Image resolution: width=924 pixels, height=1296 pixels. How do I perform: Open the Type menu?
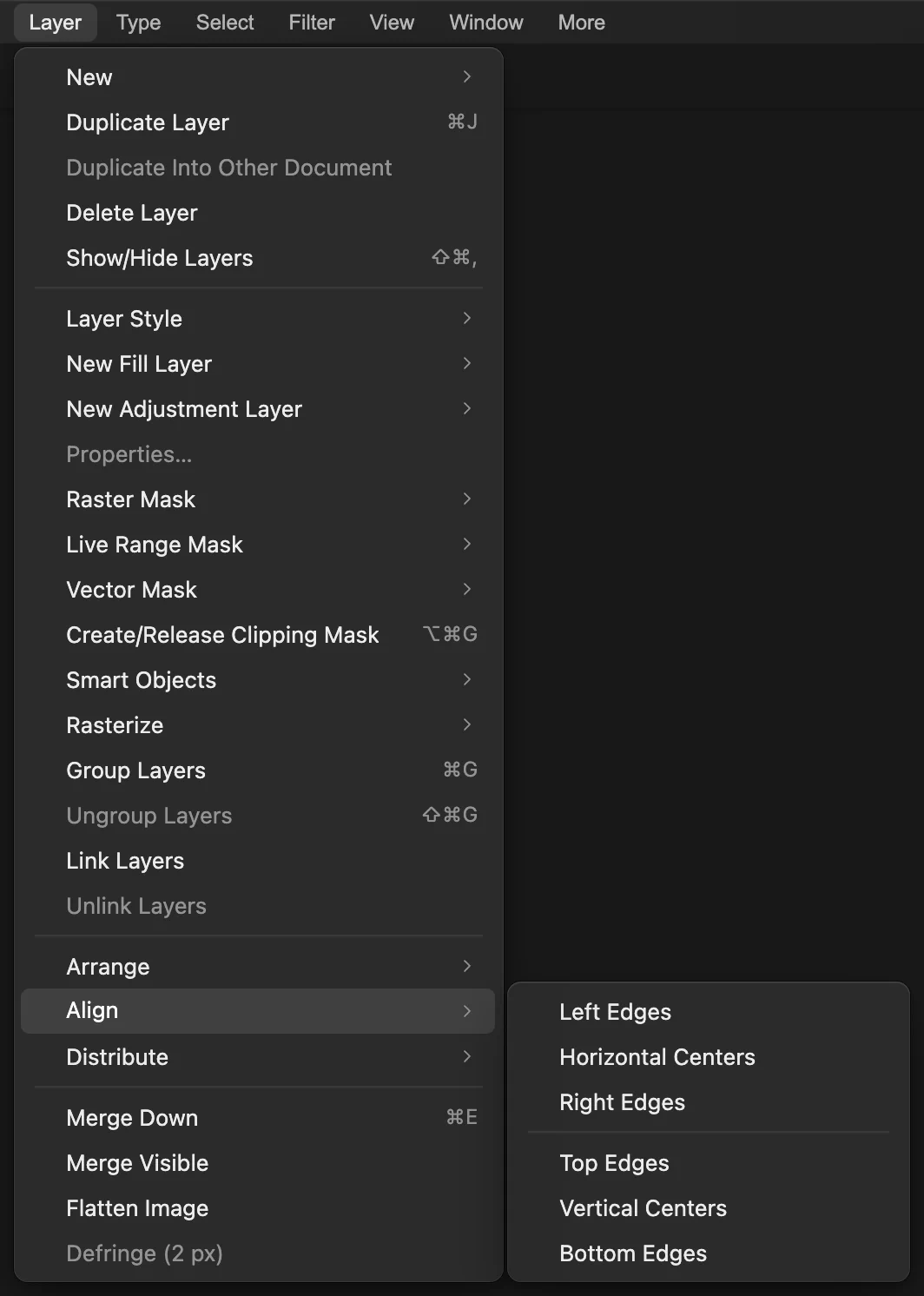click(x=139, y=23)
